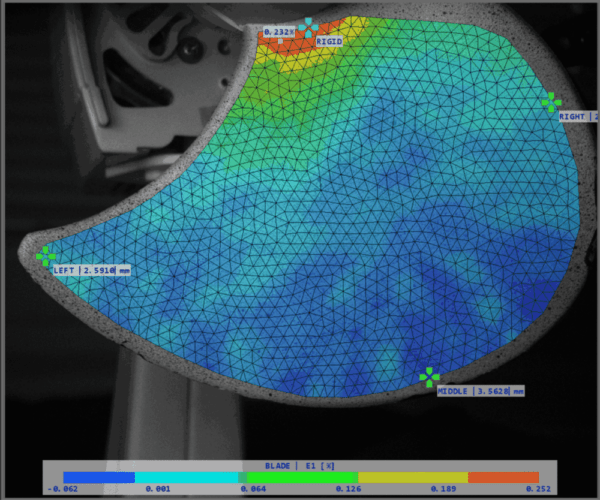The image size is (600, 500).
Task: Click the cyan RIGID point marker
Action: [x=310, y=27]
